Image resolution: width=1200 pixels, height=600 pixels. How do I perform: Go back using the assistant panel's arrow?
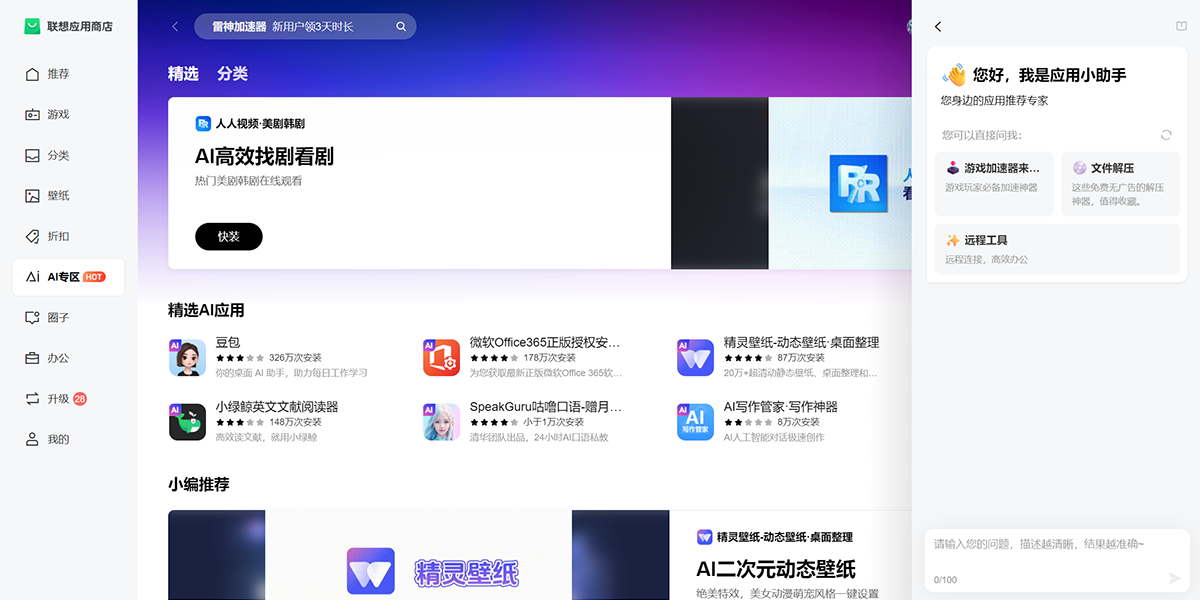(x=938, y=27)
